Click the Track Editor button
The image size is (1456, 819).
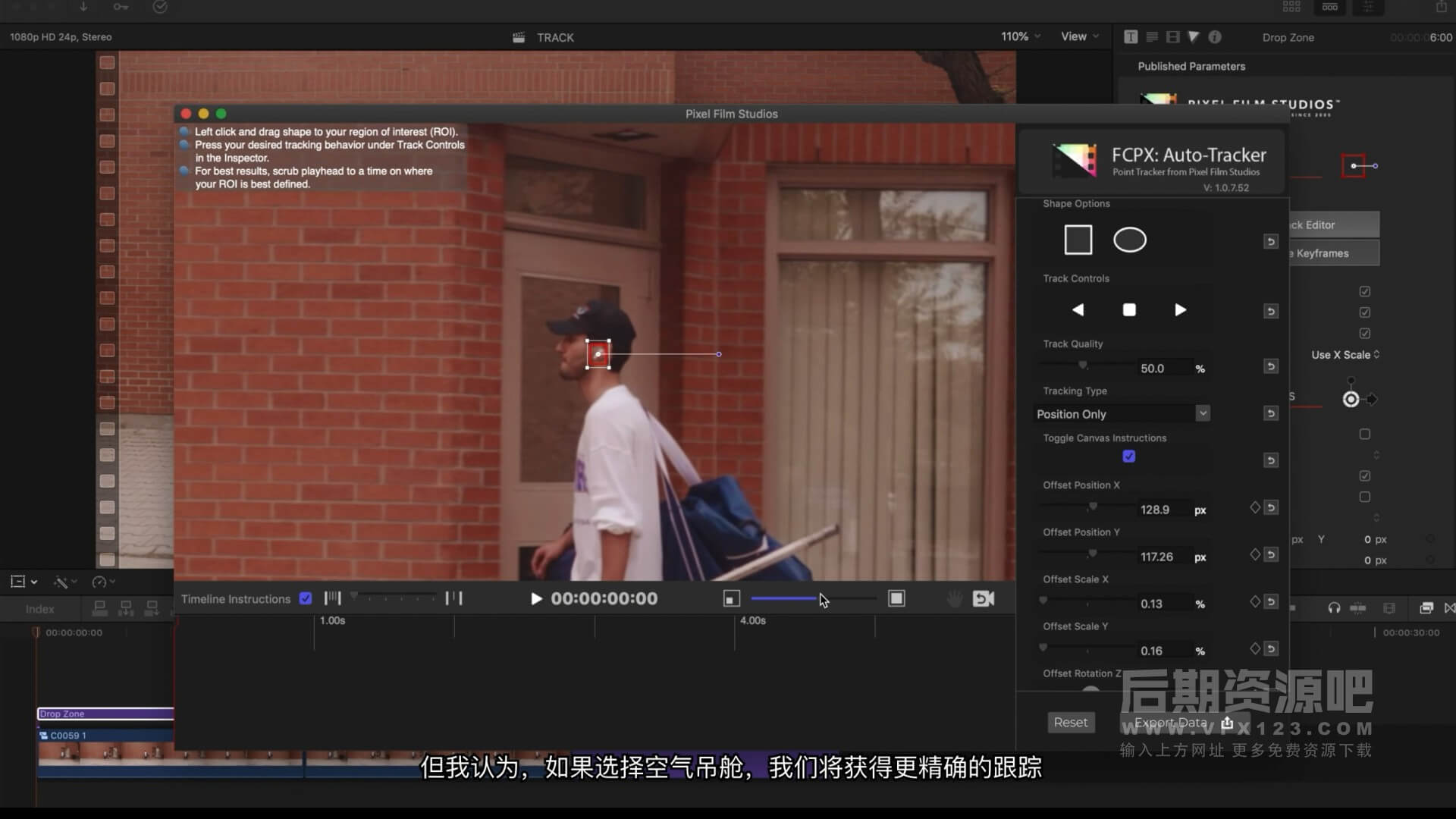pos(1335,224)
